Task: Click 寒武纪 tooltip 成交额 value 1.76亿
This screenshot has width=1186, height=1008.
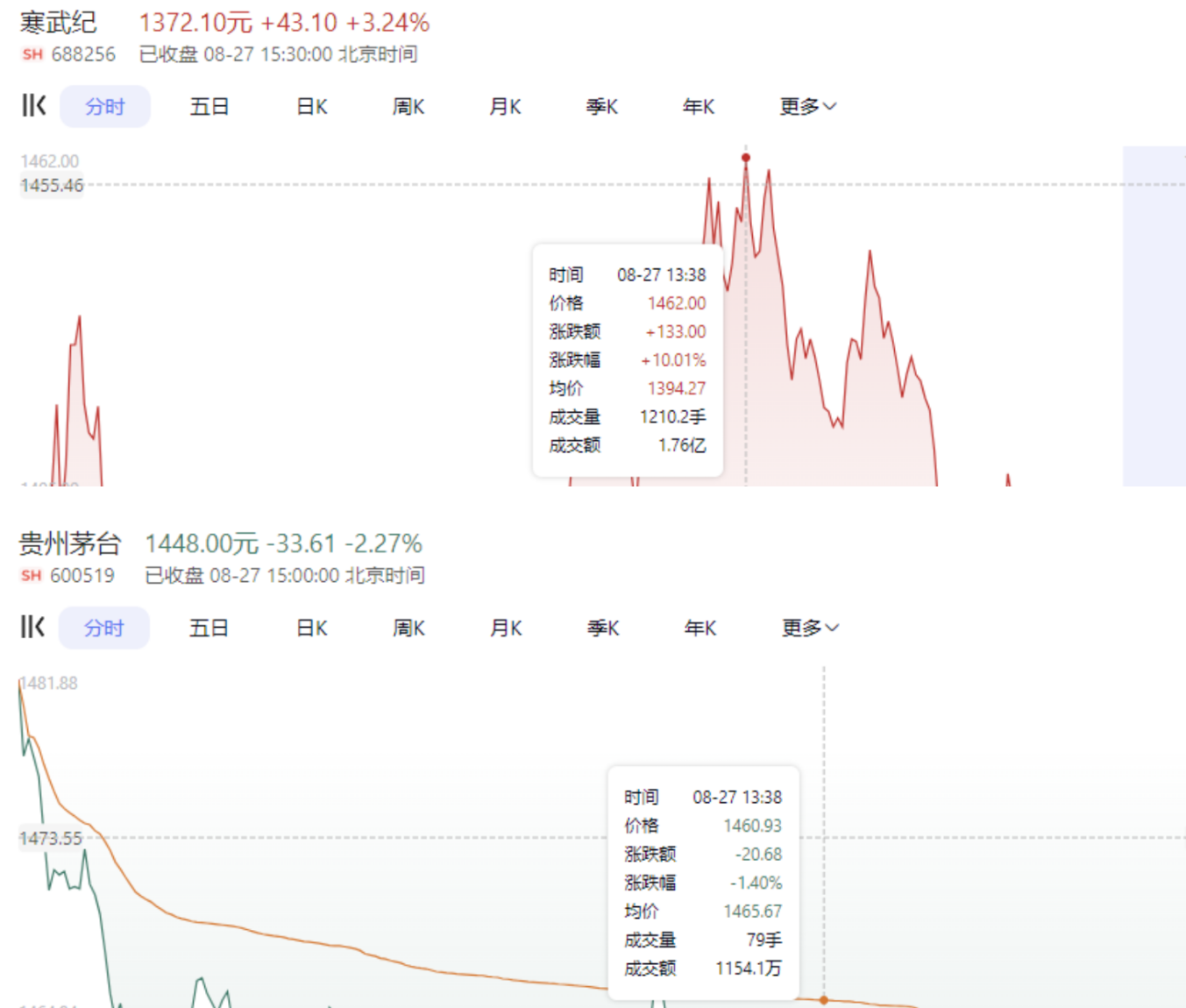Action: tap(682, 445)
